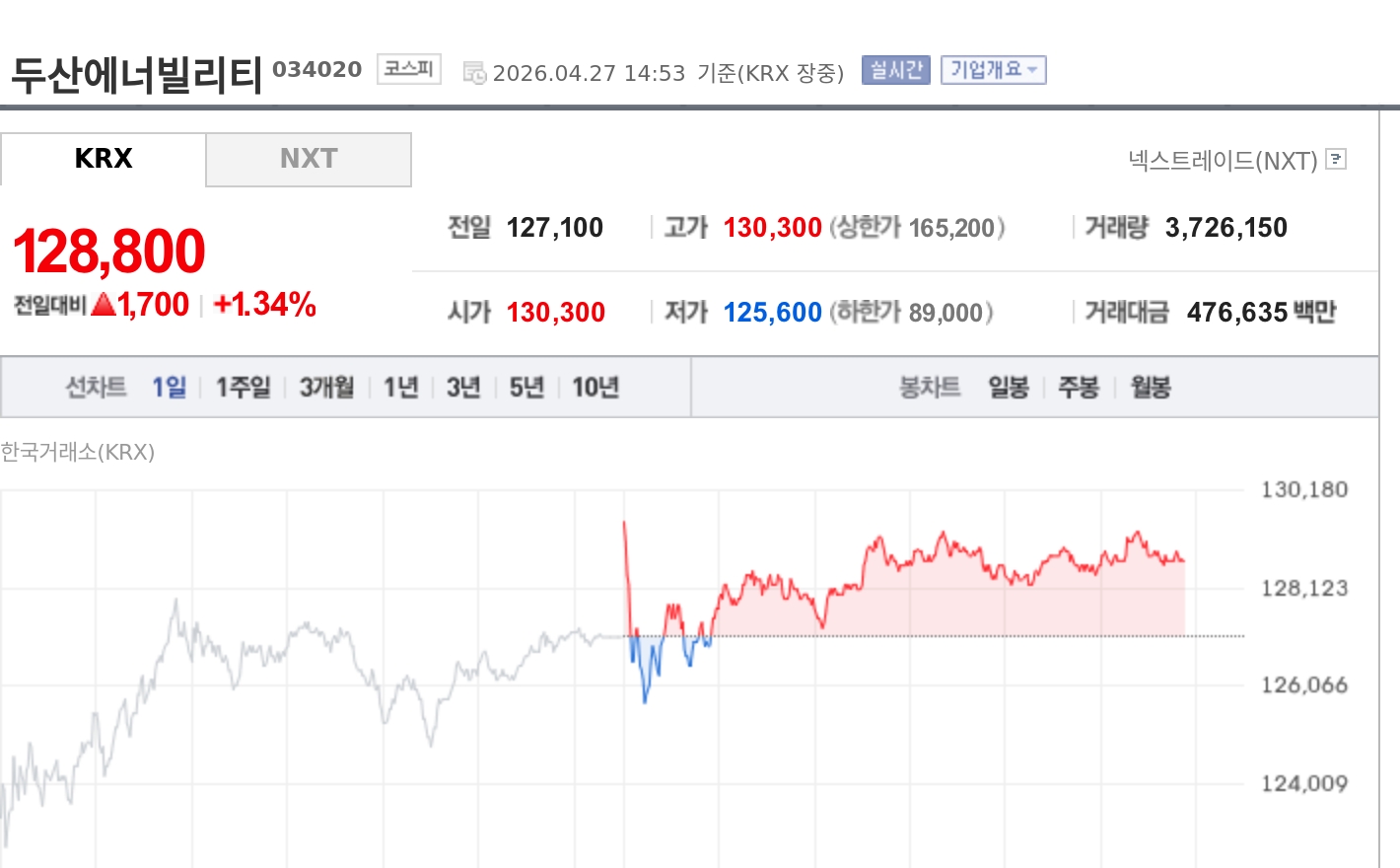This screenshot has width=1400, height=868.
Task: Click the blue 저가 price 125,600
Action: 772,312
